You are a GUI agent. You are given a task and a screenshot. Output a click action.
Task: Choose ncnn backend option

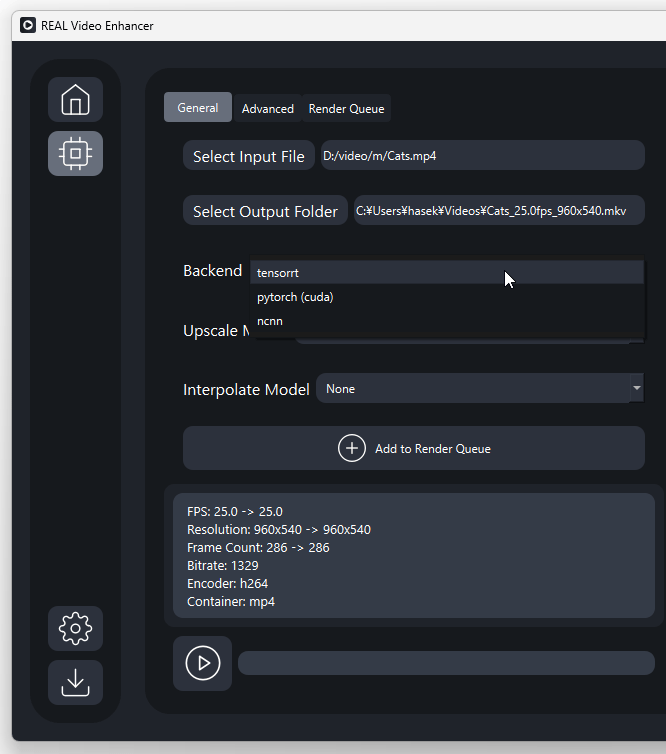point(447,321)
